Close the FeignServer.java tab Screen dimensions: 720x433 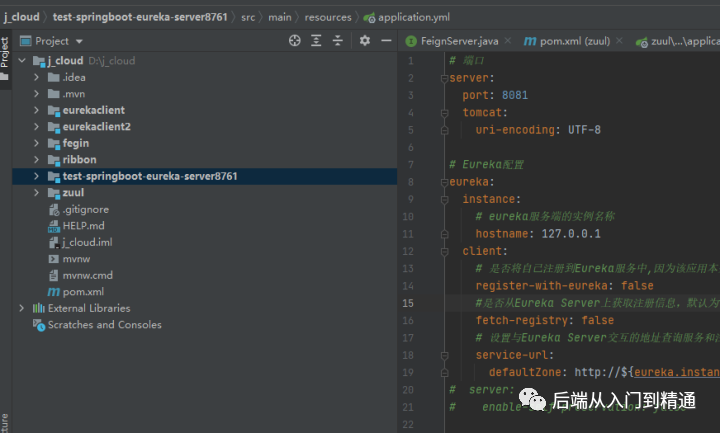508,41
